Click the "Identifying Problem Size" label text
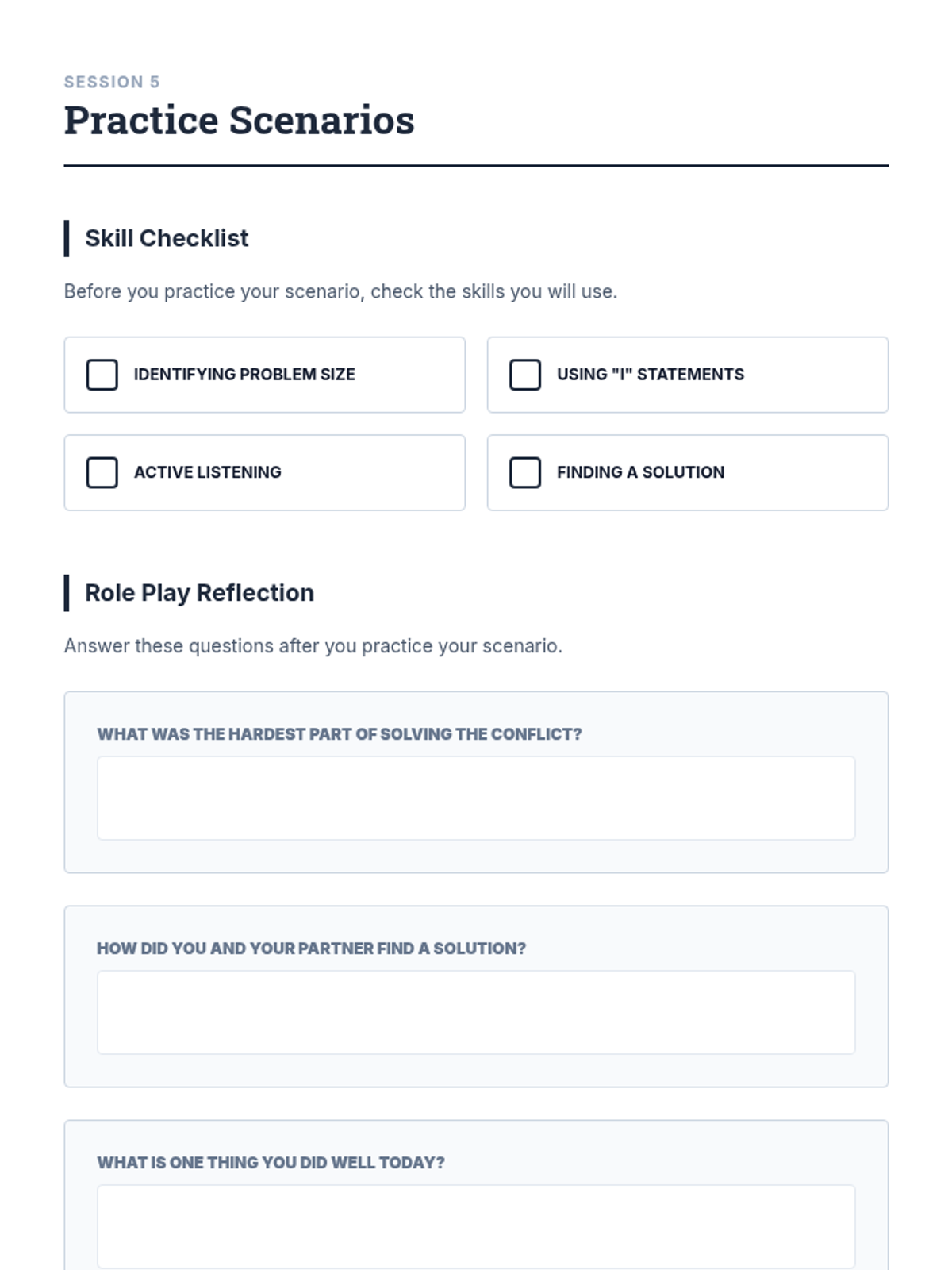 coord(244,375)
